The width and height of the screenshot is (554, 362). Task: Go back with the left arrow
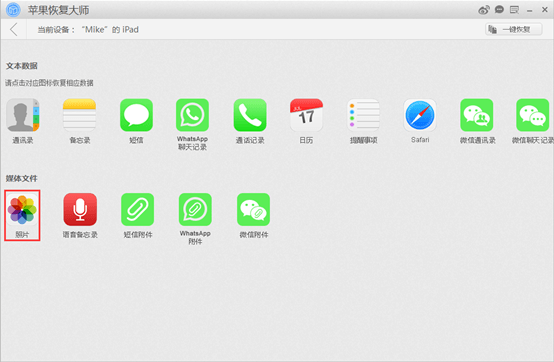click(14, 30)
